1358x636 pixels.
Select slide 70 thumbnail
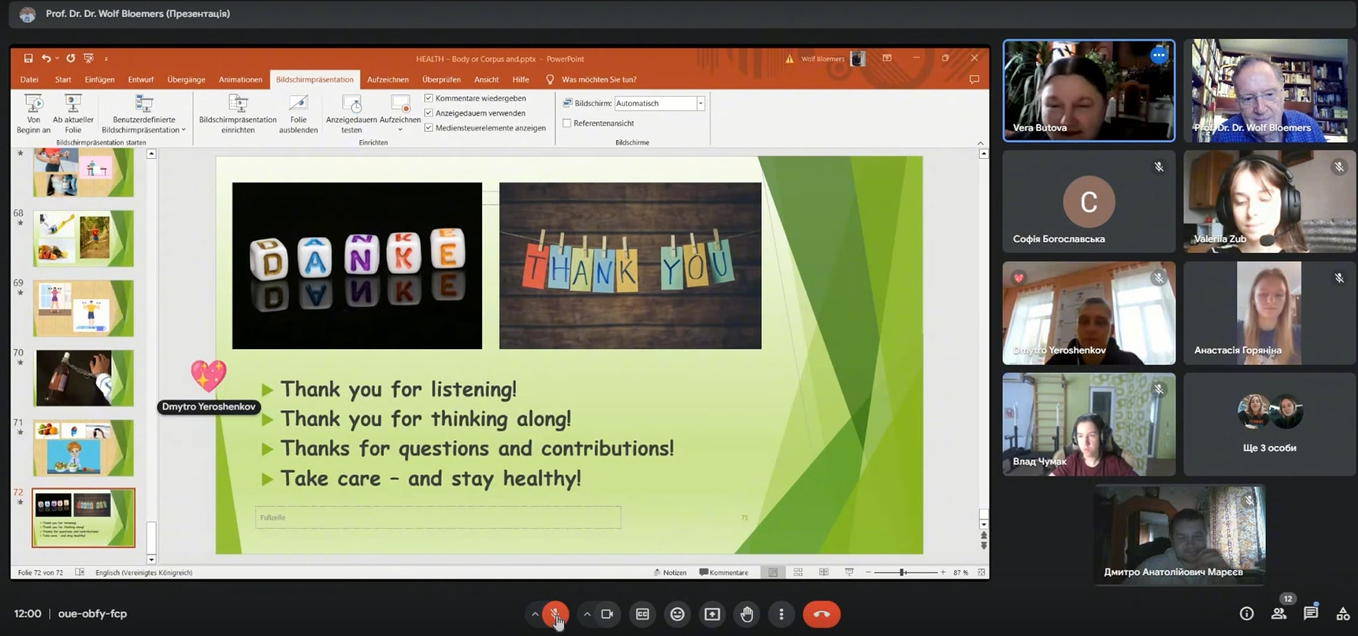click(83, 378)
